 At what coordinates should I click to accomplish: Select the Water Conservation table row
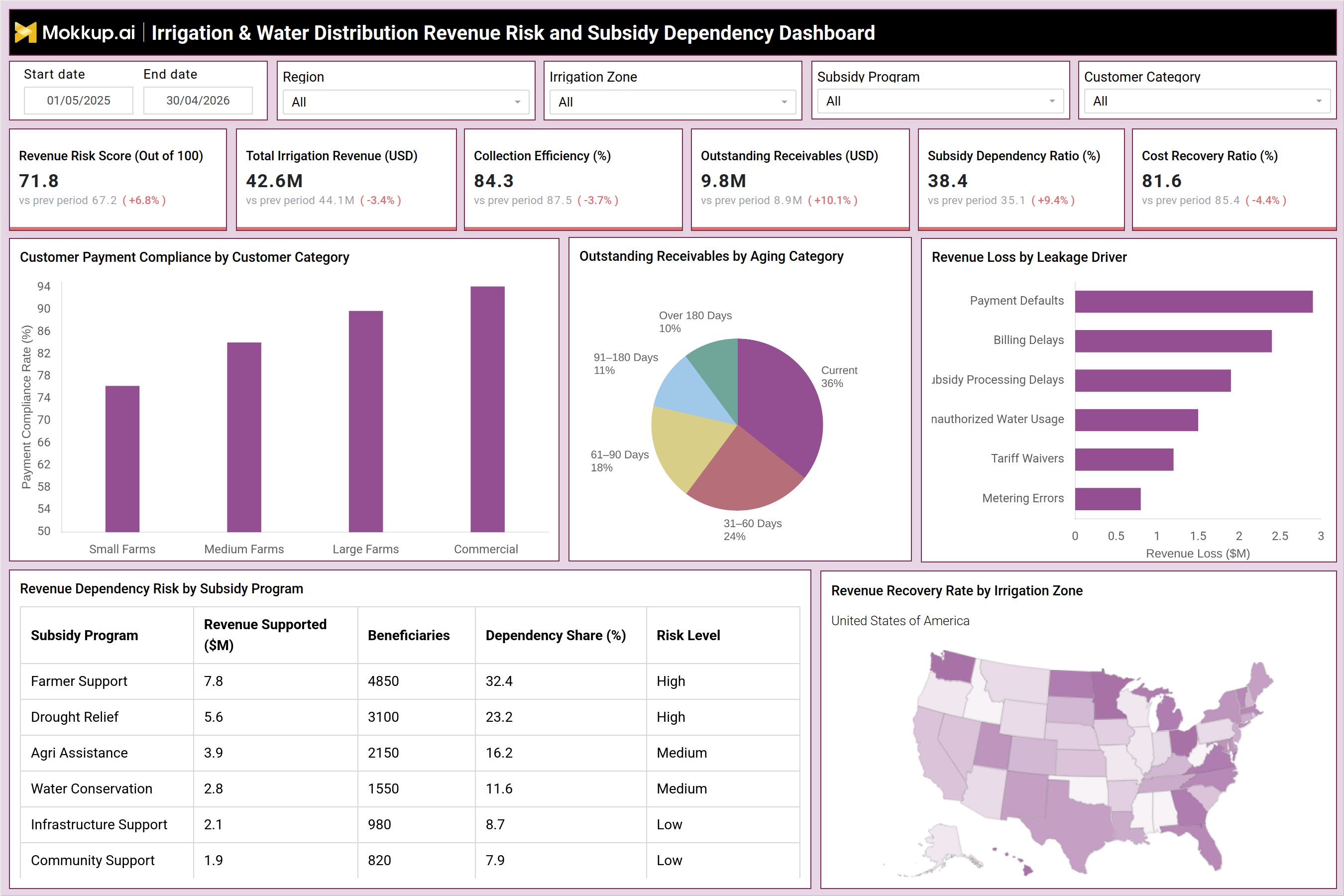coord(410,789)
